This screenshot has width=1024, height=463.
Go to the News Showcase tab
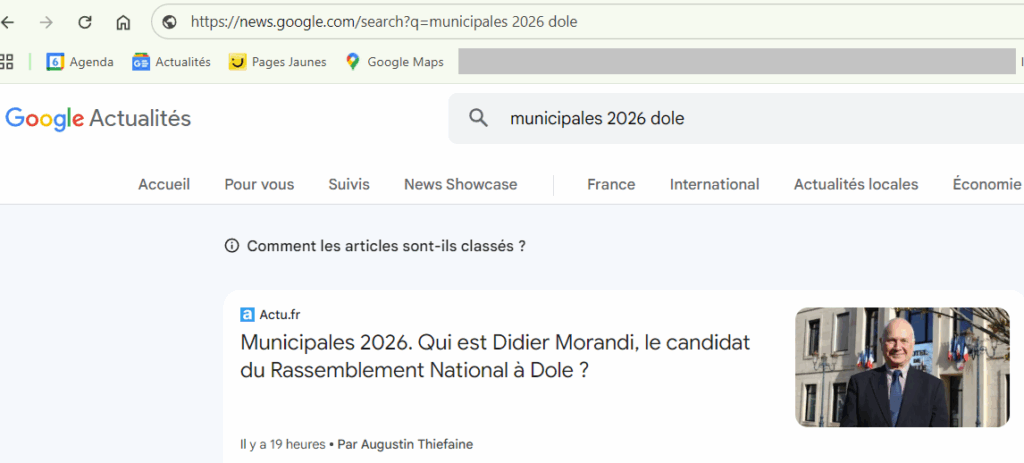[460, 184]
